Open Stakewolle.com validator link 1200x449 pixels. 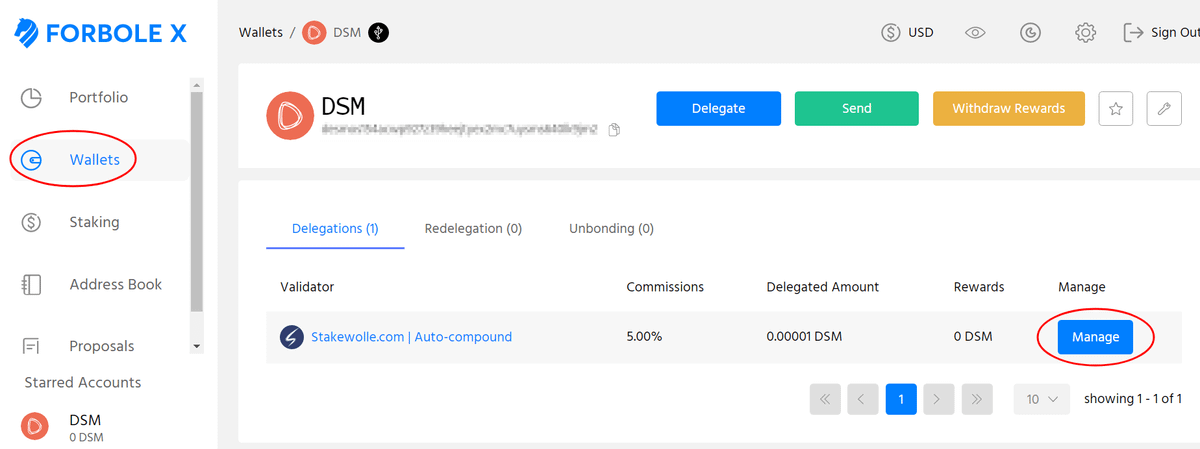[411, 337]
